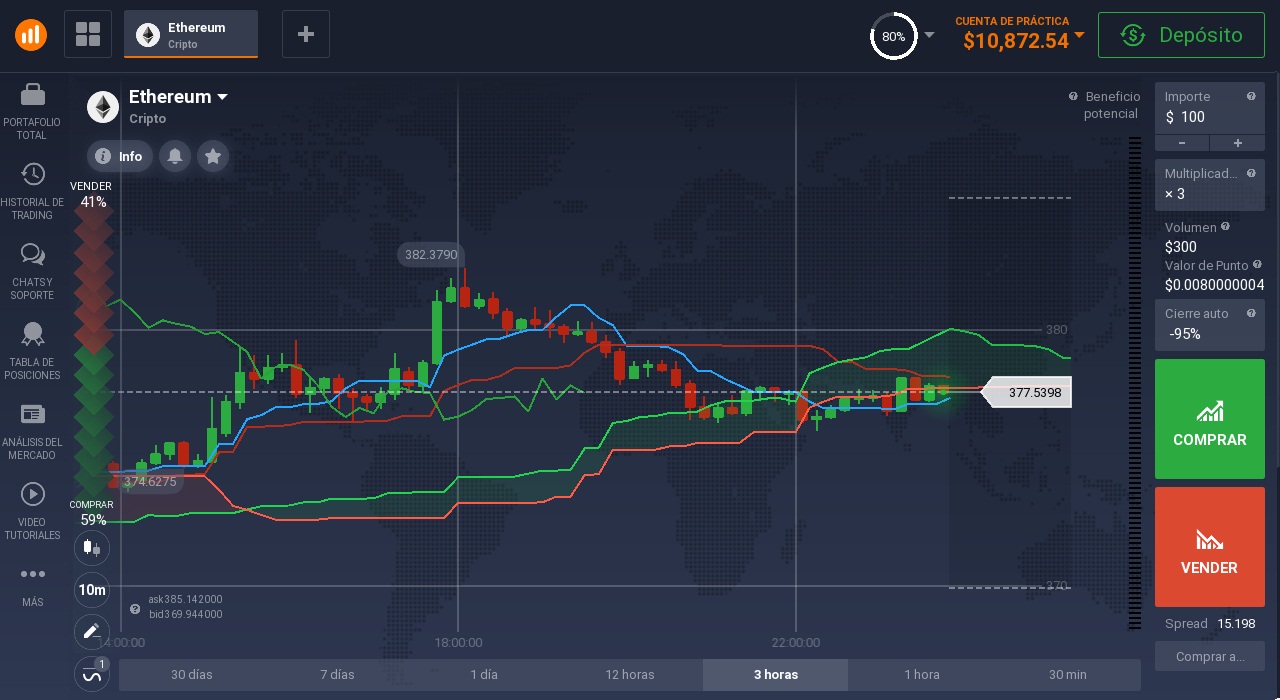Set a price alert bell icon
The width and height of the screenshot is (1280, 700).
click(175, 156)
